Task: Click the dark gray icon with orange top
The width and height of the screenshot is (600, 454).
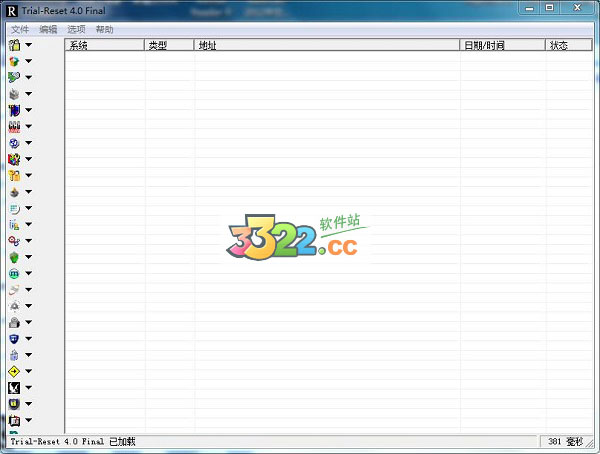Action: 14,192
